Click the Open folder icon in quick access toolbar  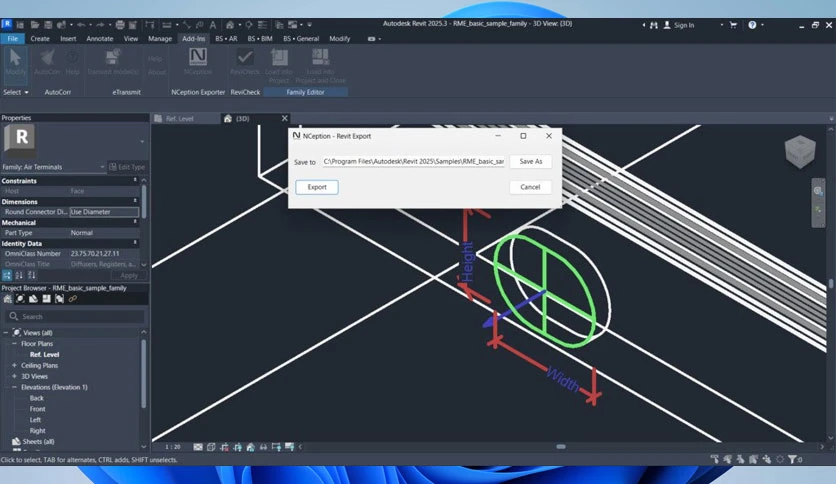[35, 25]
